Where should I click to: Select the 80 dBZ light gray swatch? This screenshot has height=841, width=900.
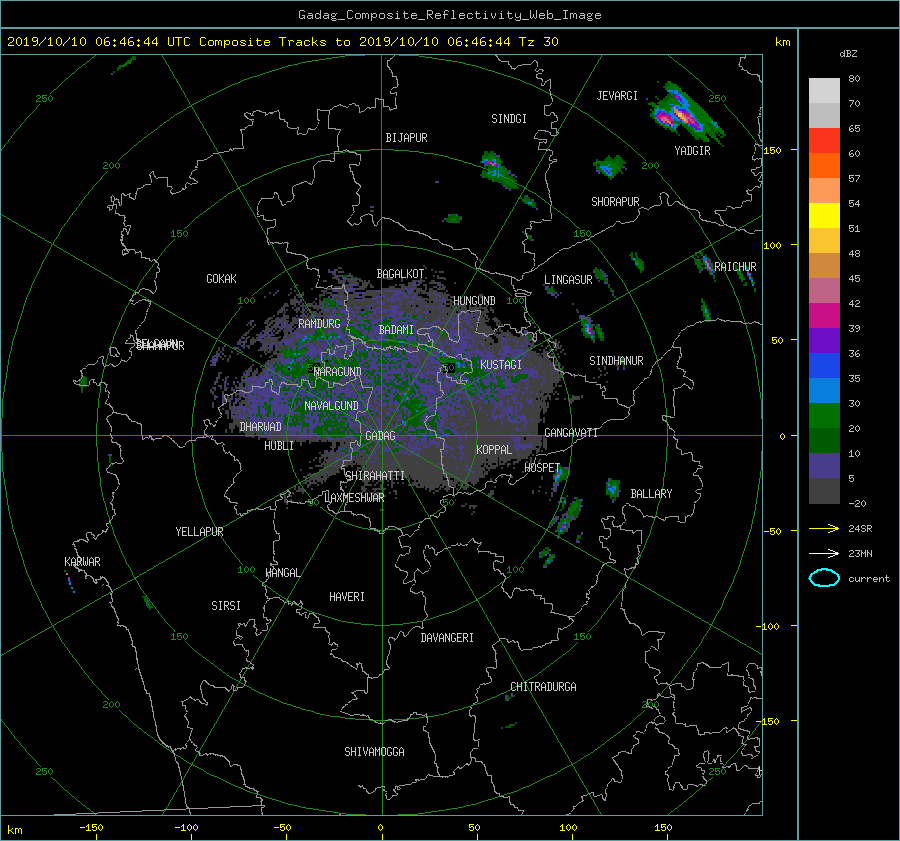[824, 91]
